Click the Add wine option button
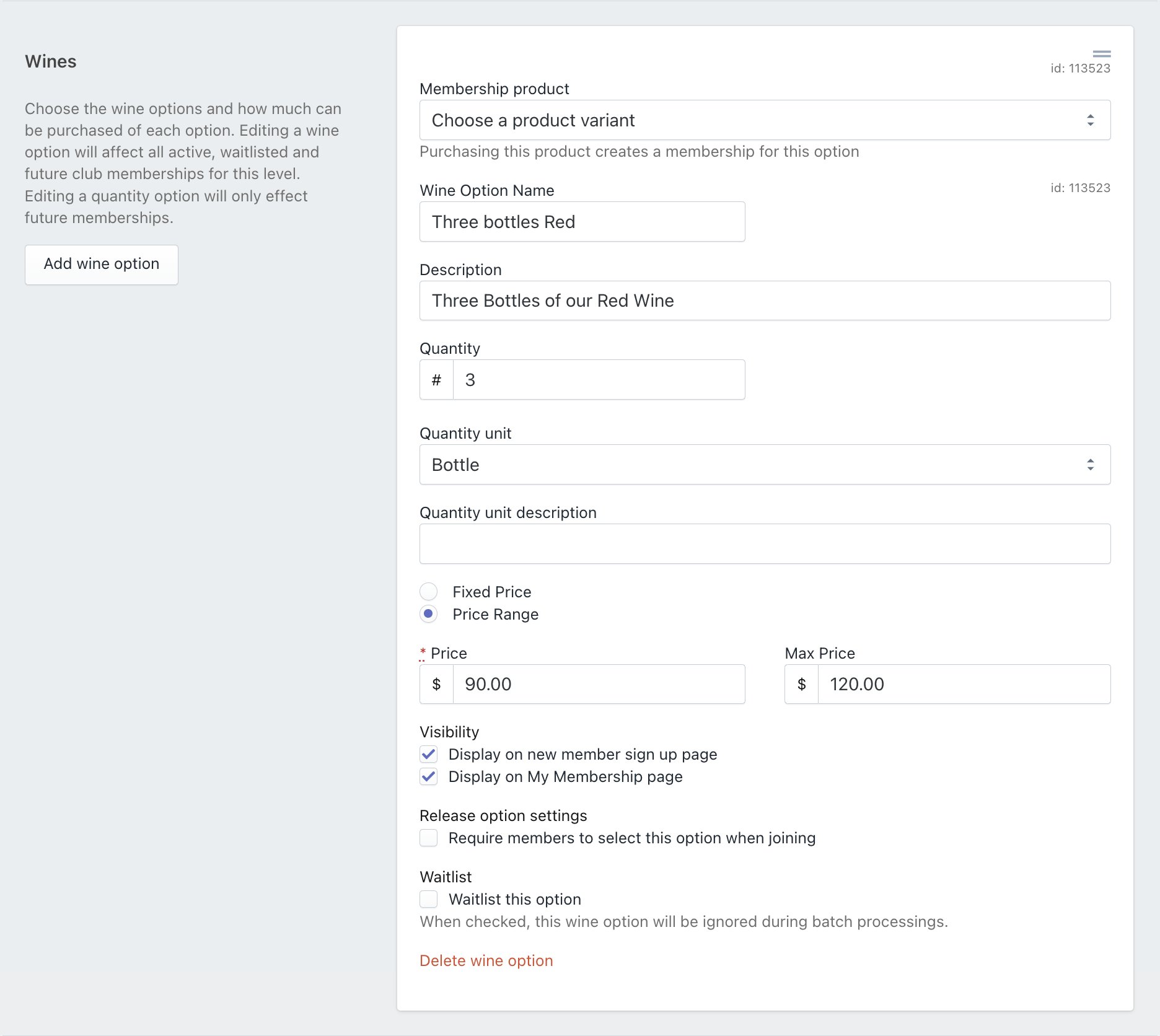1160x1036 pixels. [x=102, y=265]
